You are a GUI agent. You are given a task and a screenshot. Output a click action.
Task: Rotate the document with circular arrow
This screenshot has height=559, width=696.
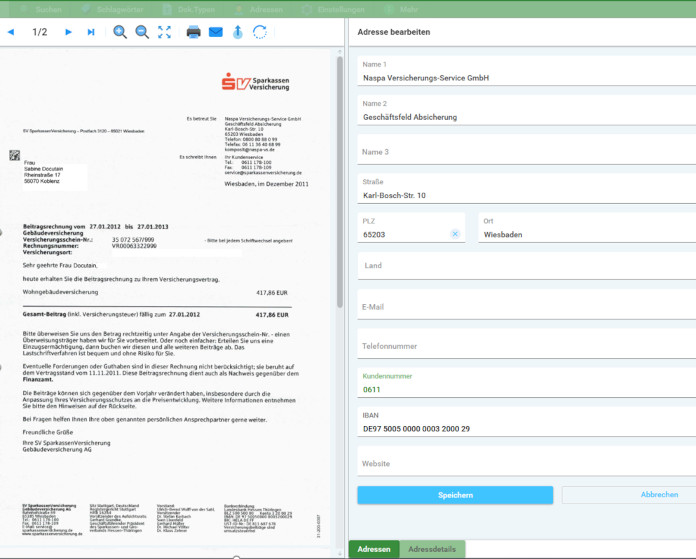(x=260, y=32)
